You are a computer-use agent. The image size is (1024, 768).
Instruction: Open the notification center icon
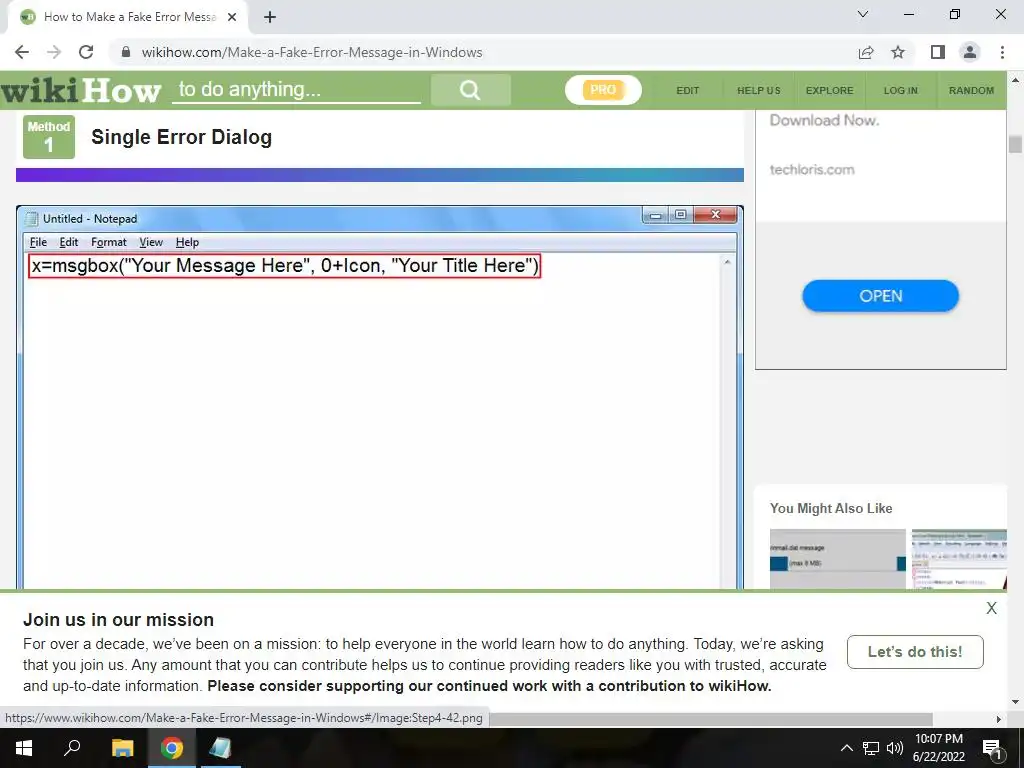click(x=992, y=748)
